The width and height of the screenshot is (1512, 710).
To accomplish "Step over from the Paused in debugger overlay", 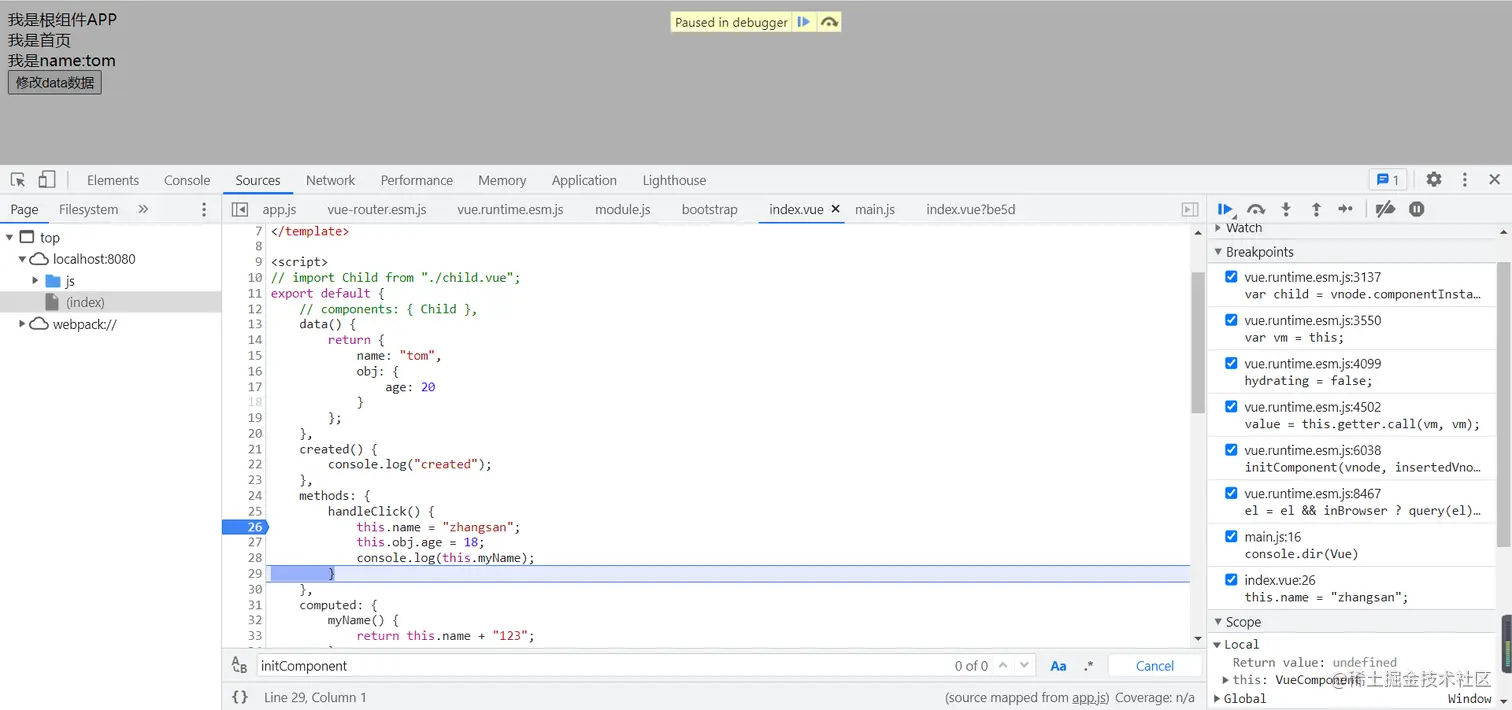I will click(x=829, y=22).
